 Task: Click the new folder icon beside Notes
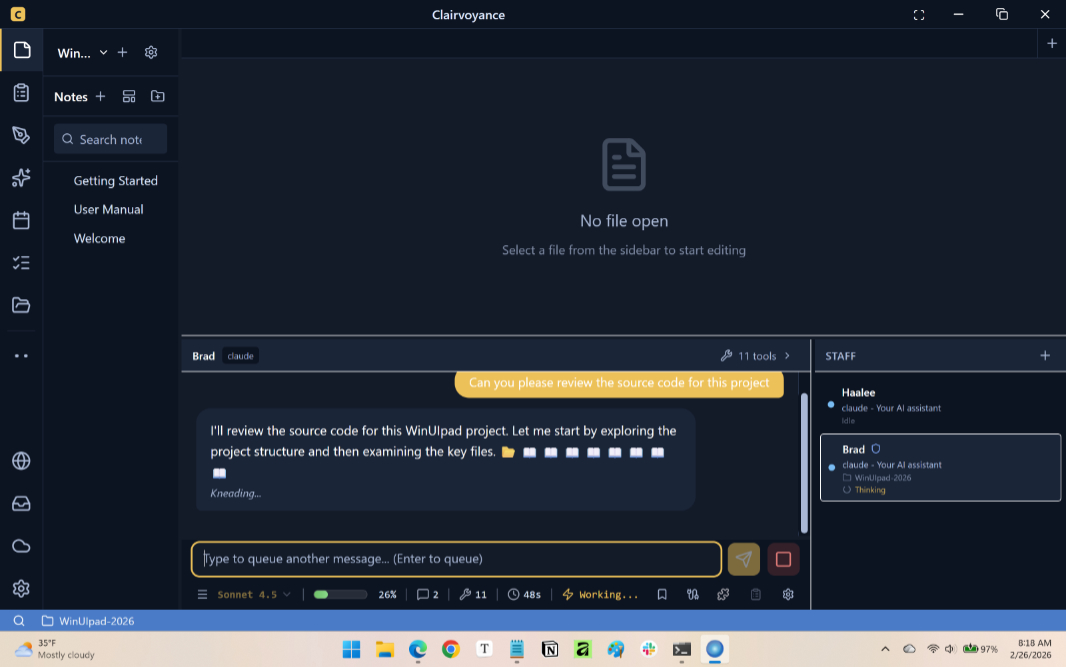tap(158, 96)
